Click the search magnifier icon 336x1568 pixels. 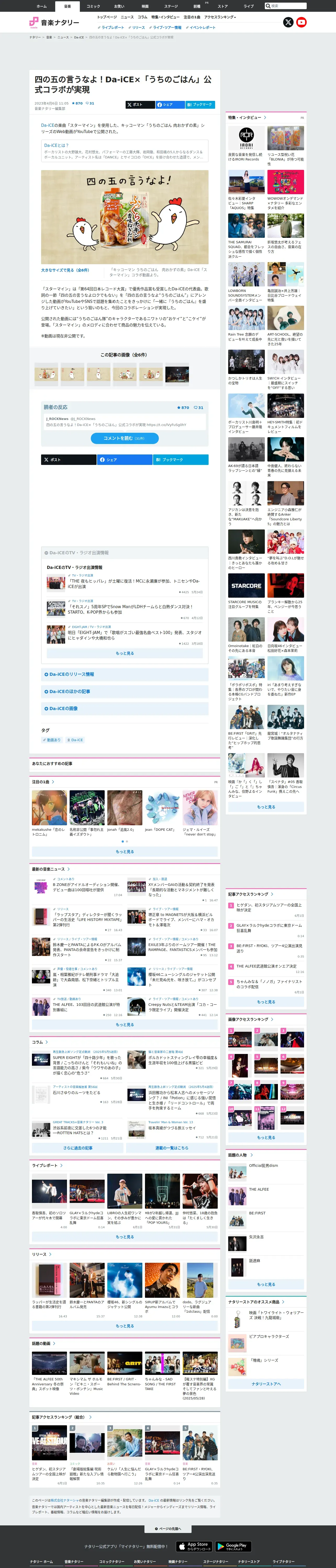[x=268, y=5]
